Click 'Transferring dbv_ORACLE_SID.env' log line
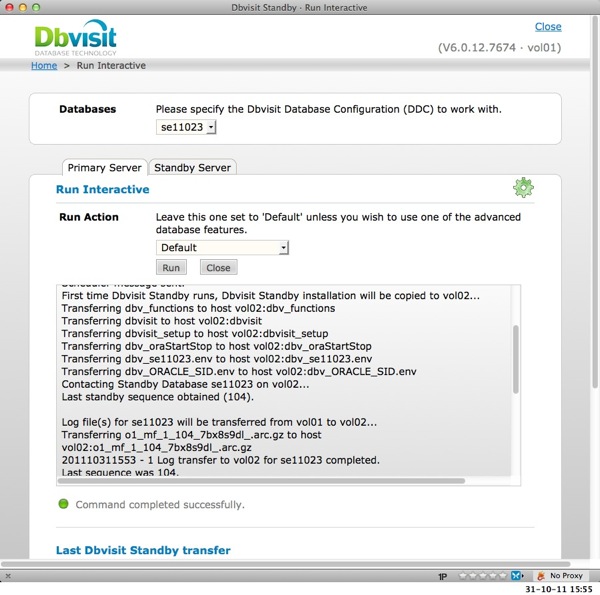Screen dimensions: 600x595 point(239,371)
